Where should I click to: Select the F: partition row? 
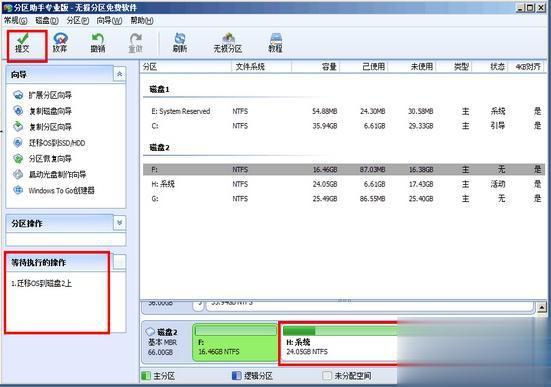pos(344,170)
